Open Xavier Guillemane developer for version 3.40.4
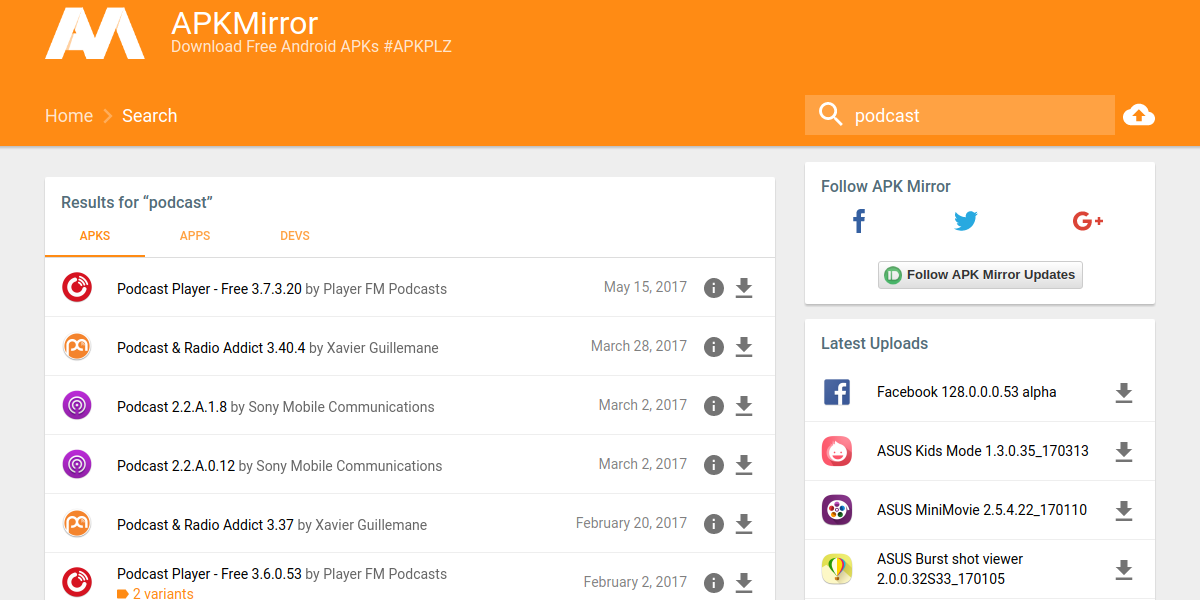This screenshot has height=600, width=1200. [382, 348]
